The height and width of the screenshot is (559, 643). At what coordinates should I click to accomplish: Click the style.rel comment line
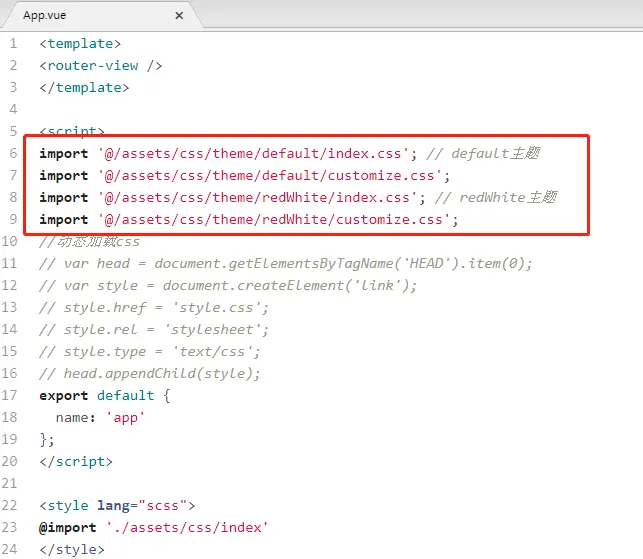click(154, 330)
